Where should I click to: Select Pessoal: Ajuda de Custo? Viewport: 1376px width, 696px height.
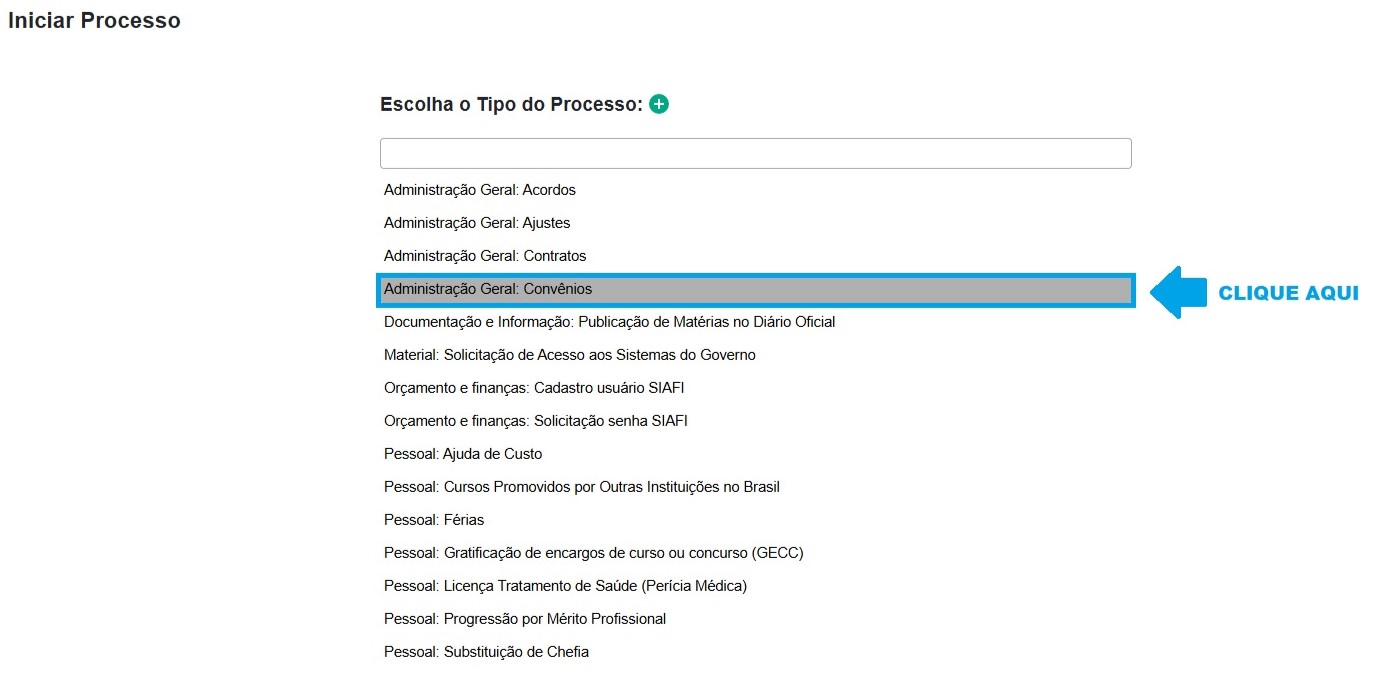pos(463,454)
